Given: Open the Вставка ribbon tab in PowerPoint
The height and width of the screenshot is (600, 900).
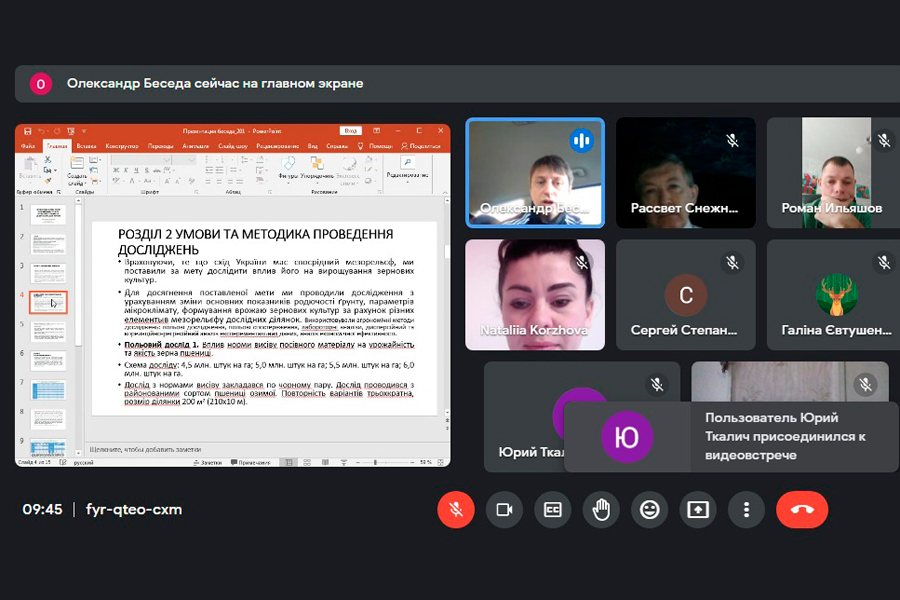Looking at the screenshot, I should [86, 146].
